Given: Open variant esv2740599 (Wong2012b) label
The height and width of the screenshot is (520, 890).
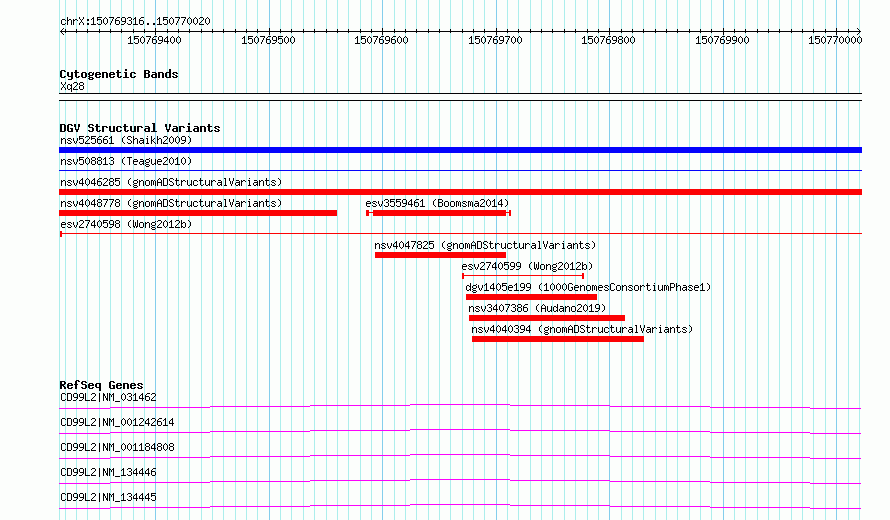Looking at the screenshot, I should click(x=527, y=266).
